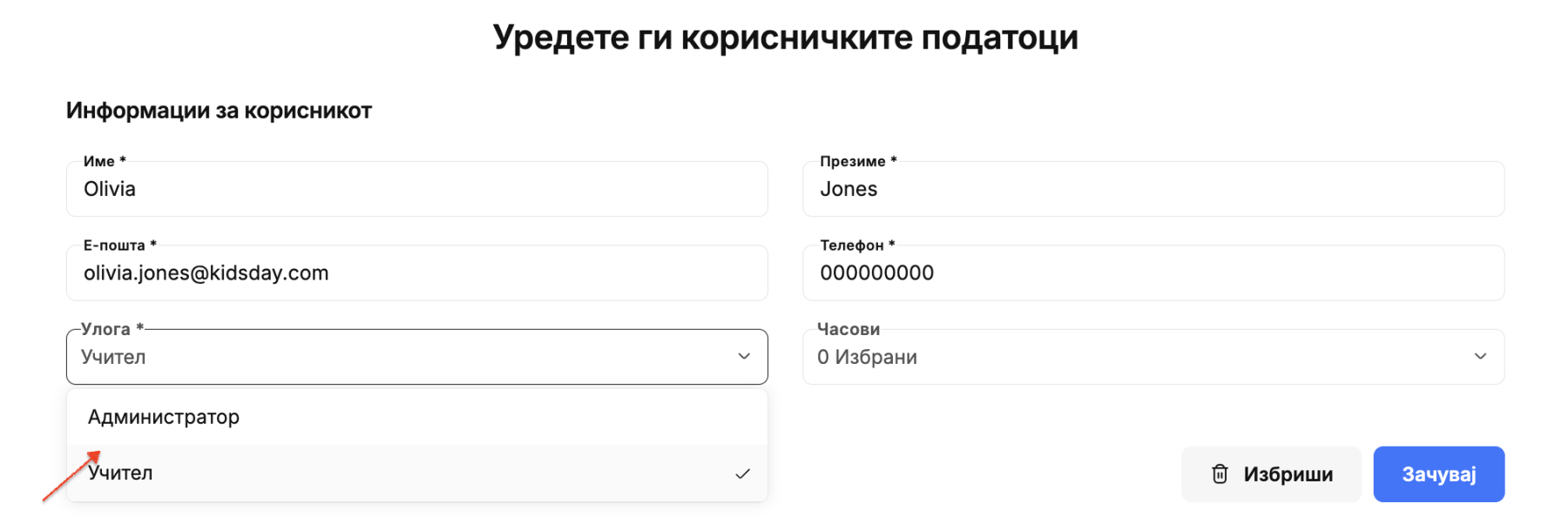Image resolution: width=1568 pixels, height=524 pixels.
Task: Click into the Е-пошта email address field
Action: pyautogui.click(x=417, y=273)
